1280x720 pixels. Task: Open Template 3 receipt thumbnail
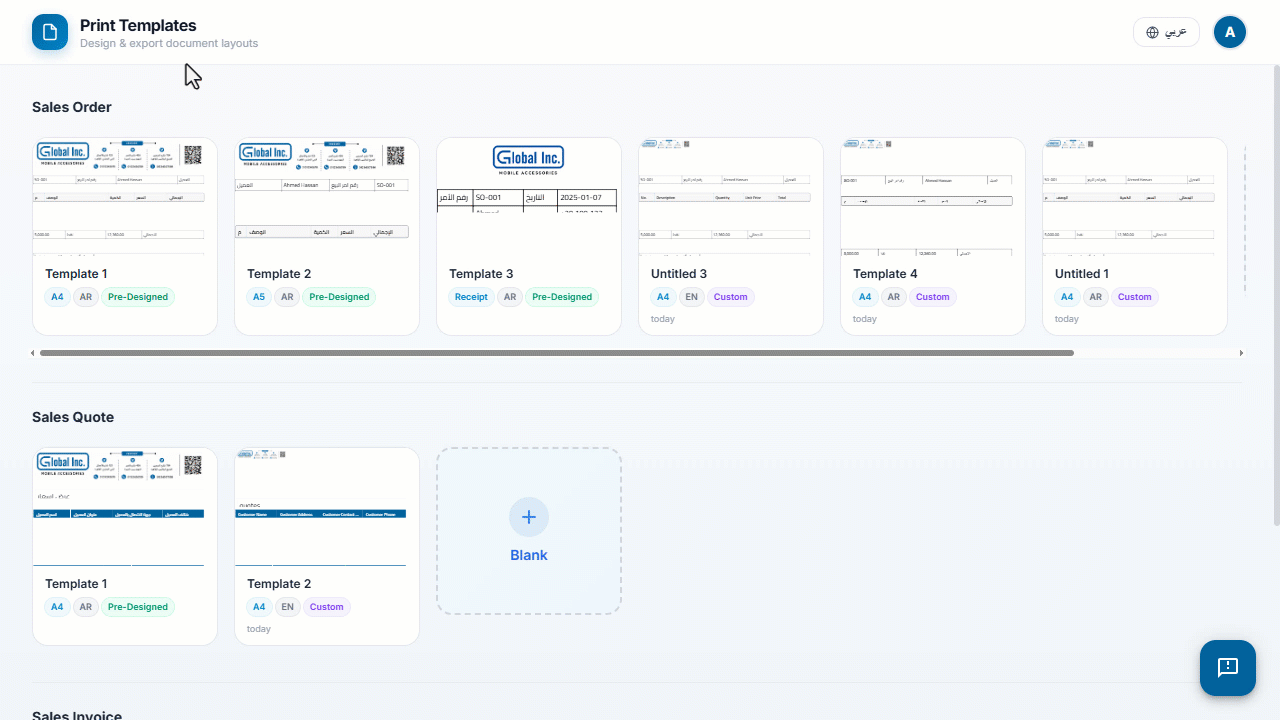click(529, 197)
